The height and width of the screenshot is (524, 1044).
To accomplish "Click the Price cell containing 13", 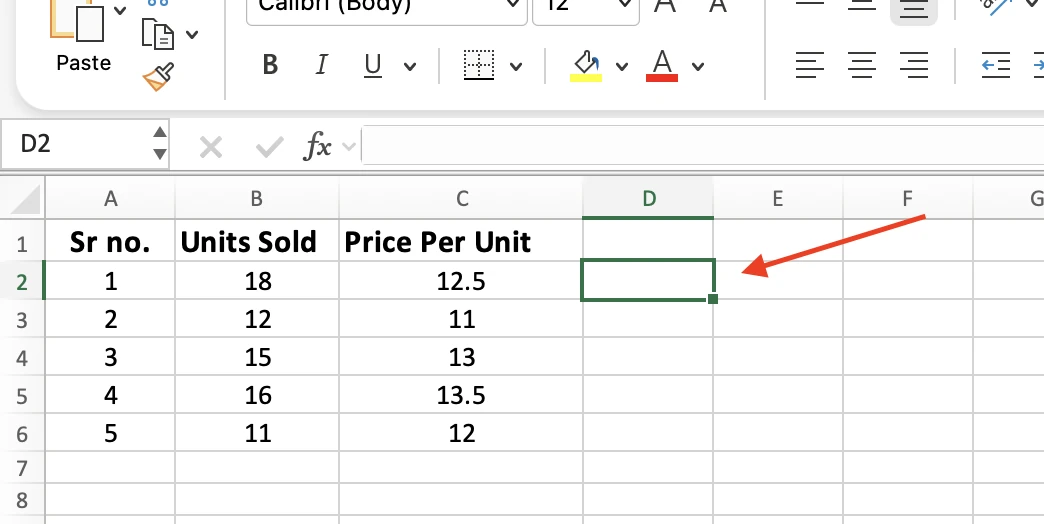I will tap(461, 357).
